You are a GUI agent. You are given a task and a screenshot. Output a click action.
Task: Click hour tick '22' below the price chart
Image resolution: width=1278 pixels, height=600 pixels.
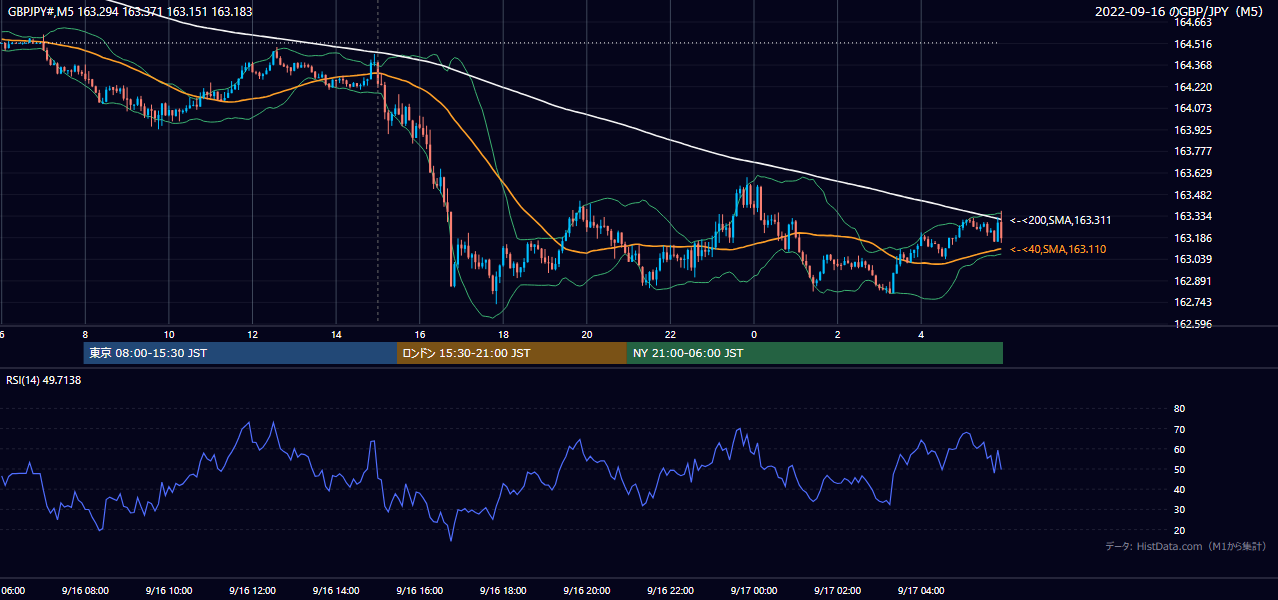[x=670, y=334]
